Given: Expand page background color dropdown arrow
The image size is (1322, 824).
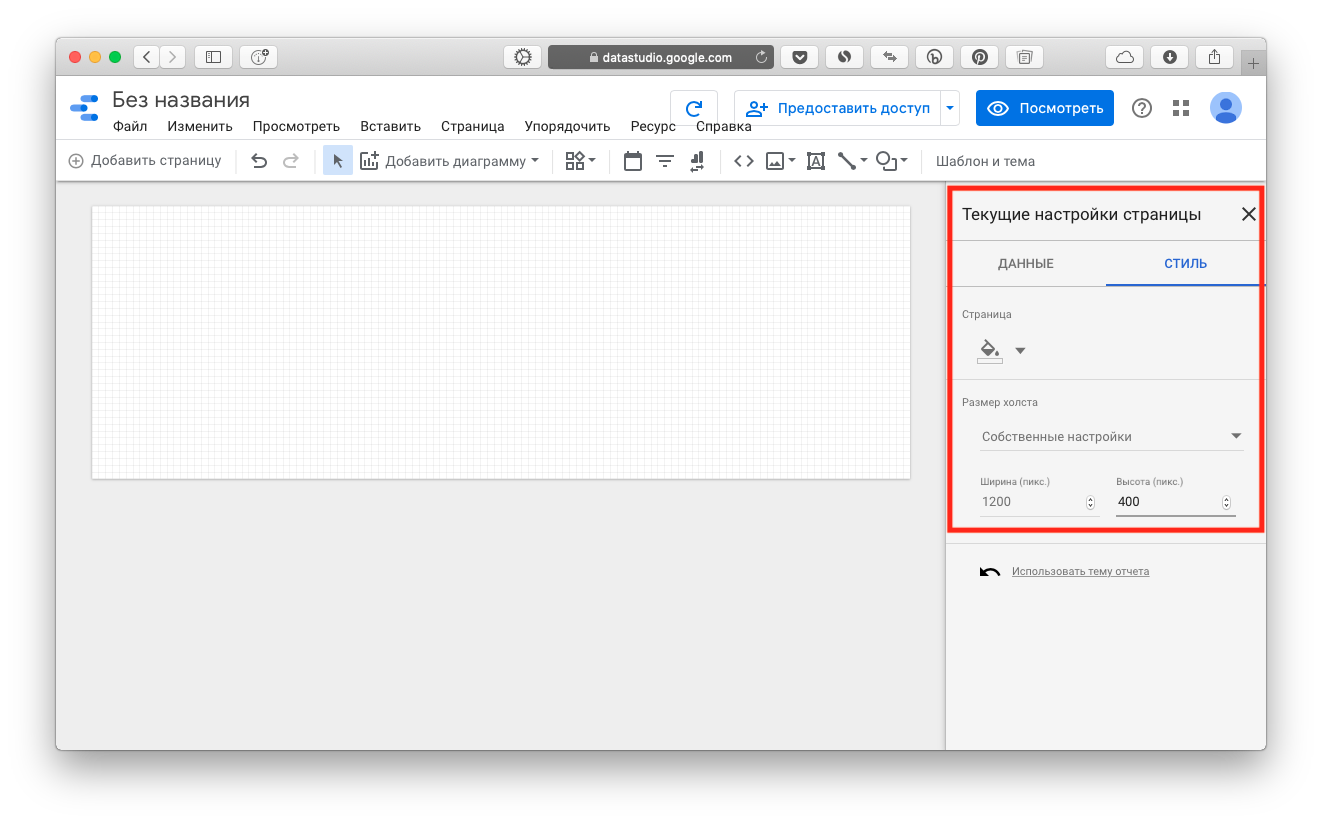Looking at the screenshot, I should click(x=1020, y=351).
